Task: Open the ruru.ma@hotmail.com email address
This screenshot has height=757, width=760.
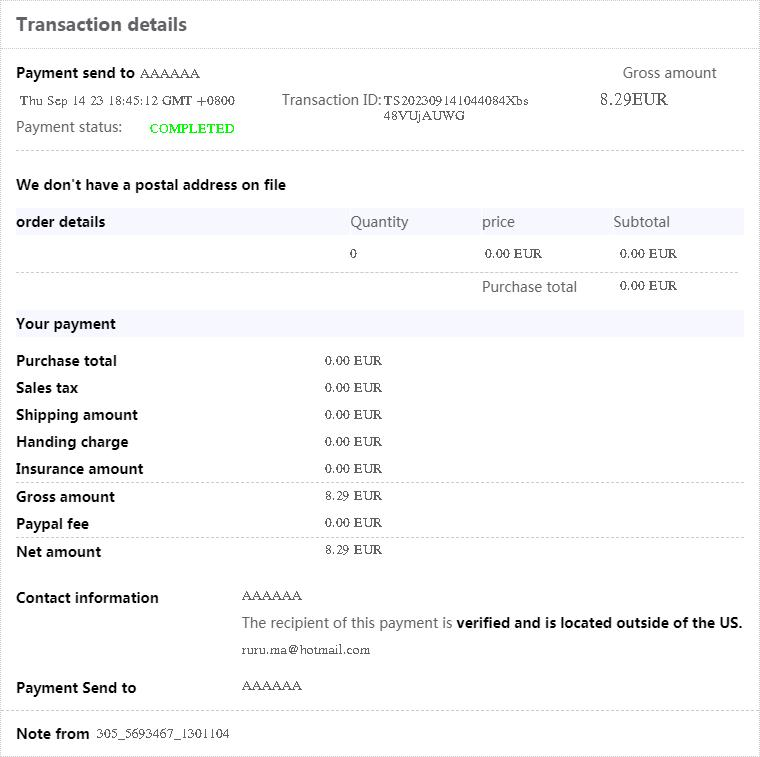Action: [x=305, y=650]
